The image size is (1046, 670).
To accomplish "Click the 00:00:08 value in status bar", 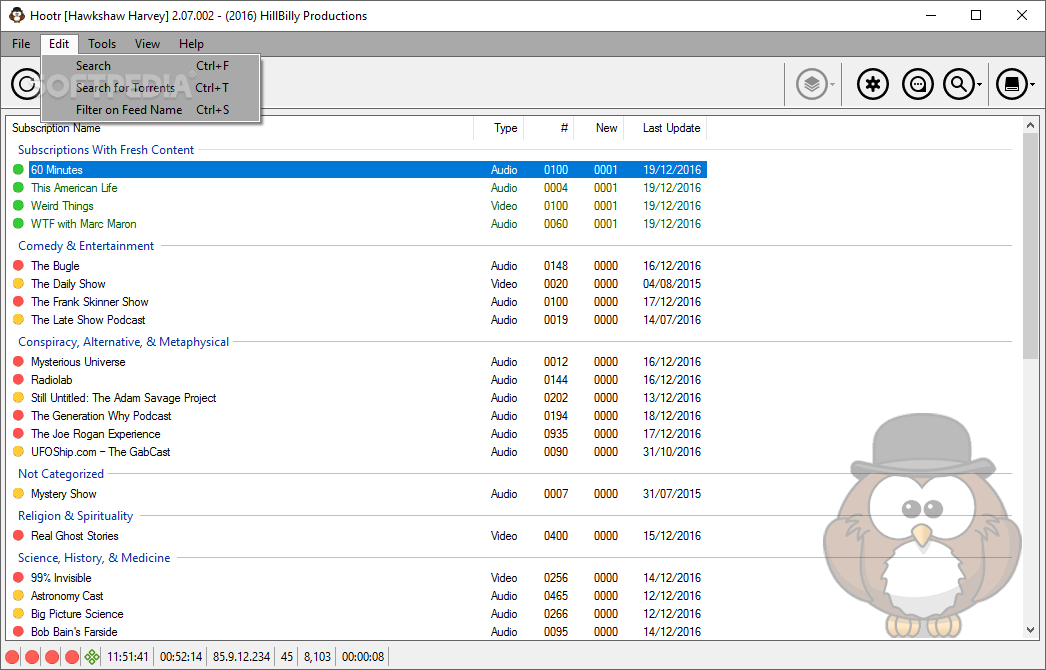I will (x=363, y=657).
